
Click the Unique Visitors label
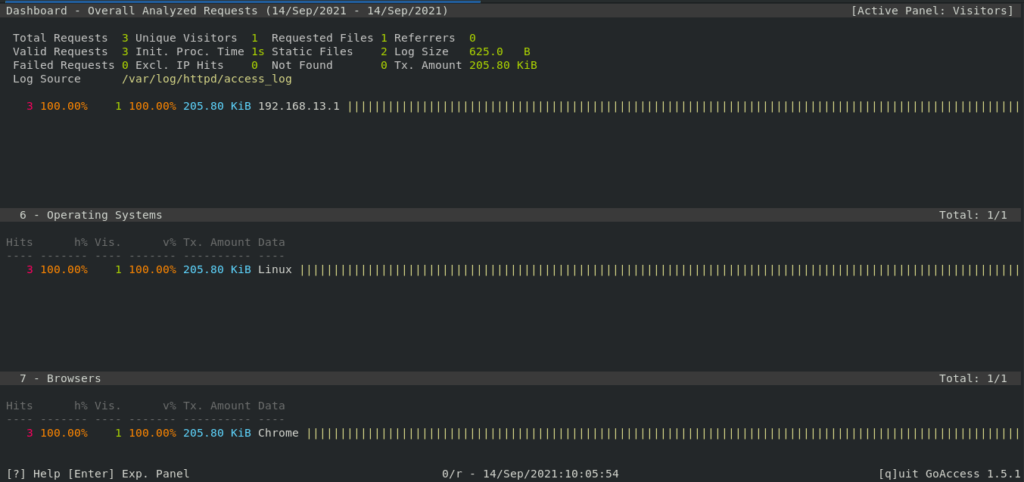tap(186, 38)
